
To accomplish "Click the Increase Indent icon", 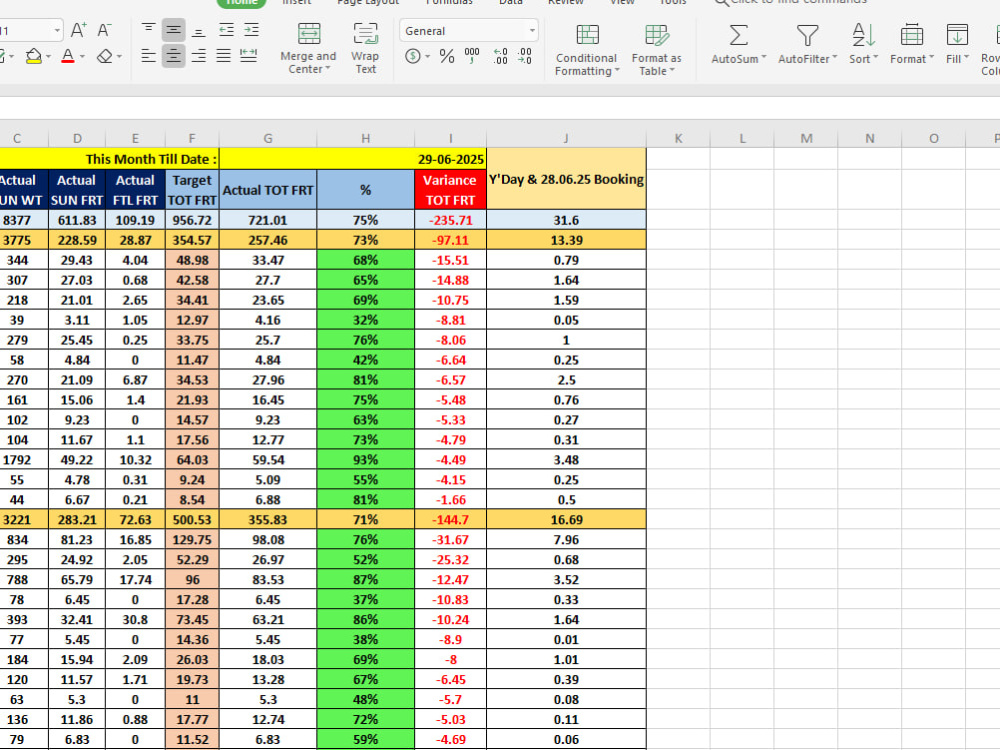I will [x=251, y=29].
